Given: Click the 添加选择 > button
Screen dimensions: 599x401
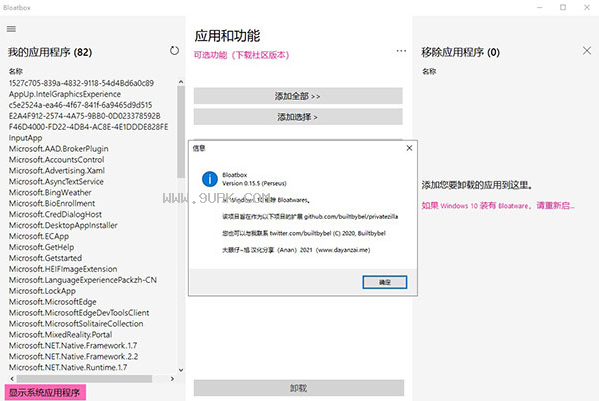Looking at the screenshot, I should click(x=298, y=117).
